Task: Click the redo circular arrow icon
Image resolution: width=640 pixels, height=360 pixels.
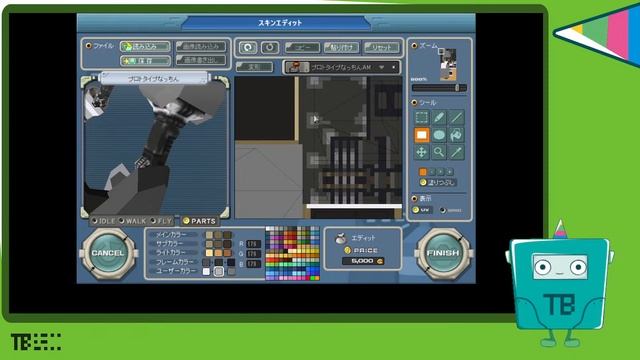Action: pyautogui.click(x=269, y=48)
